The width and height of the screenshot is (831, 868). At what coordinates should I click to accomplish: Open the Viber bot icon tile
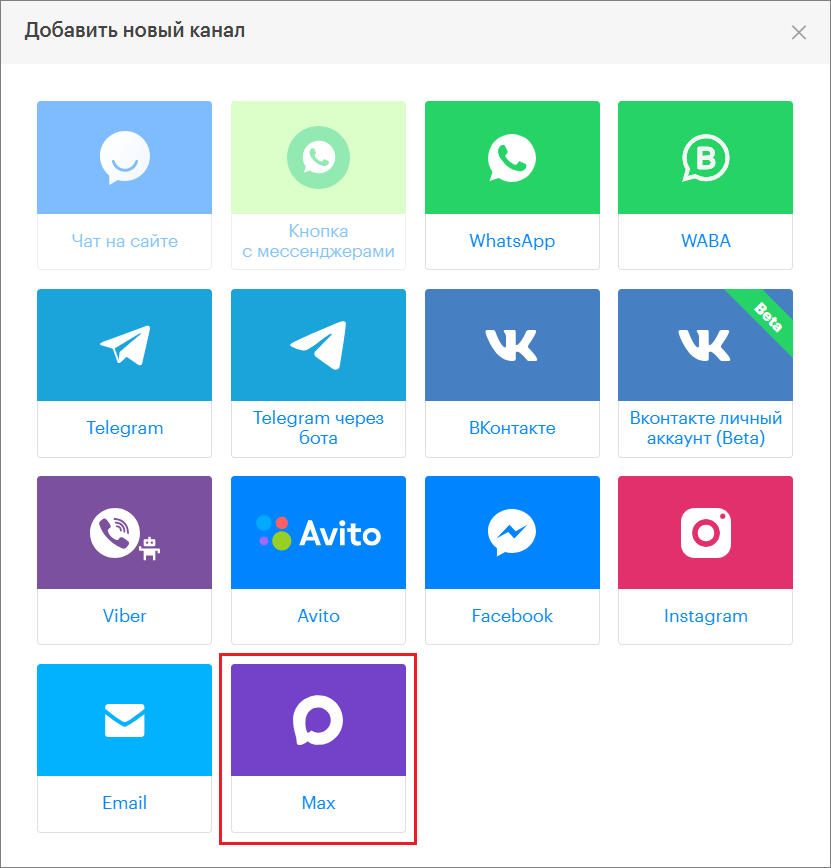tap(124, 533)
